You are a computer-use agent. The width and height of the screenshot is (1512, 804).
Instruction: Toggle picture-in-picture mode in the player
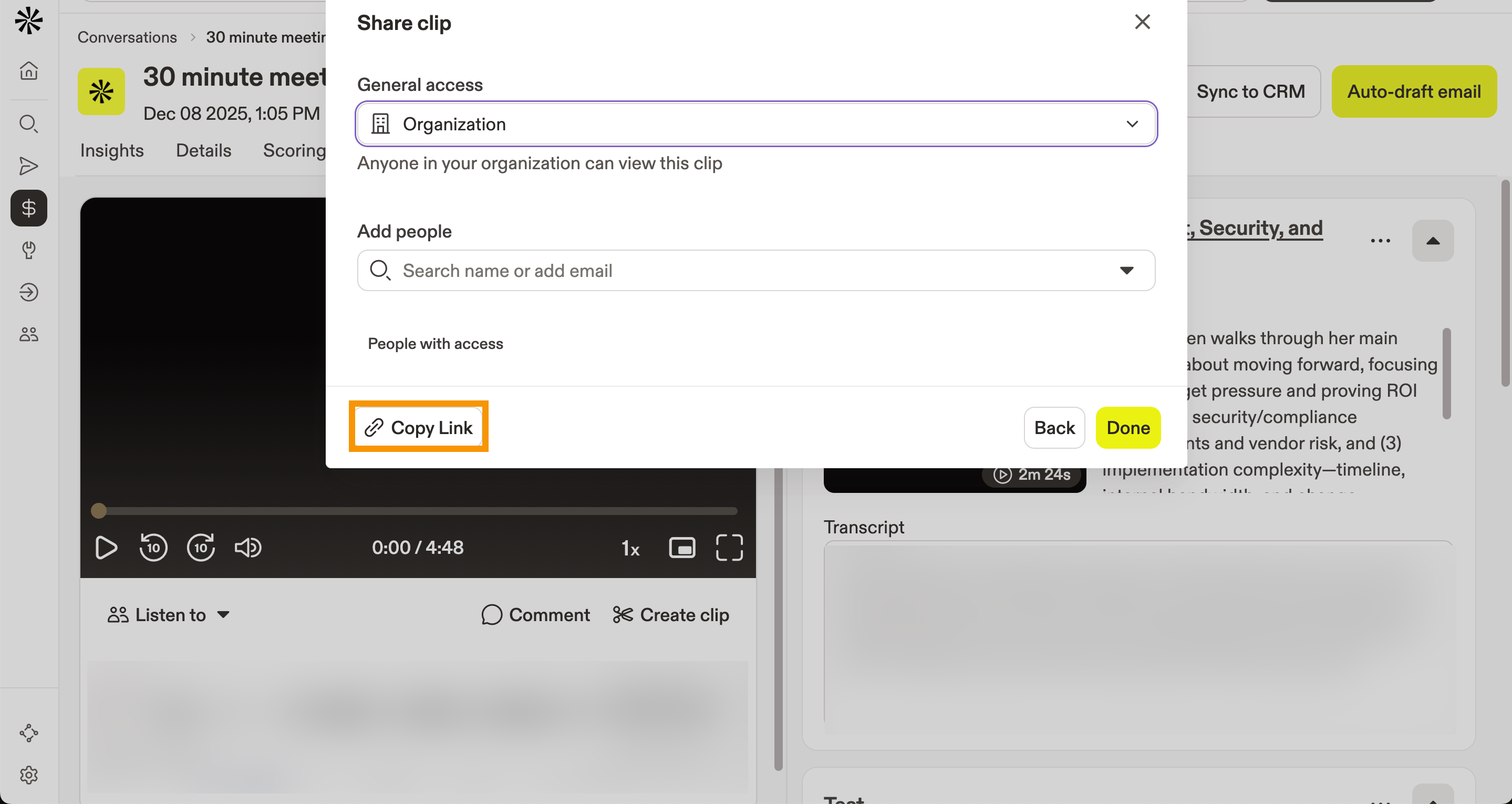pos(681,547)
